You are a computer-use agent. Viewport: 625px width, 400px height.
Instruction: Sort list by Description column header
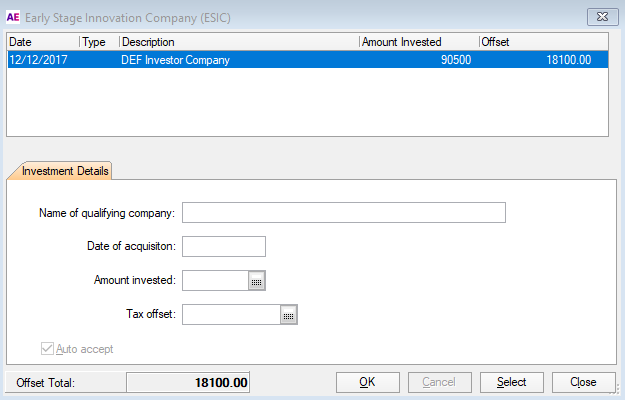click(x=238, y=42)
